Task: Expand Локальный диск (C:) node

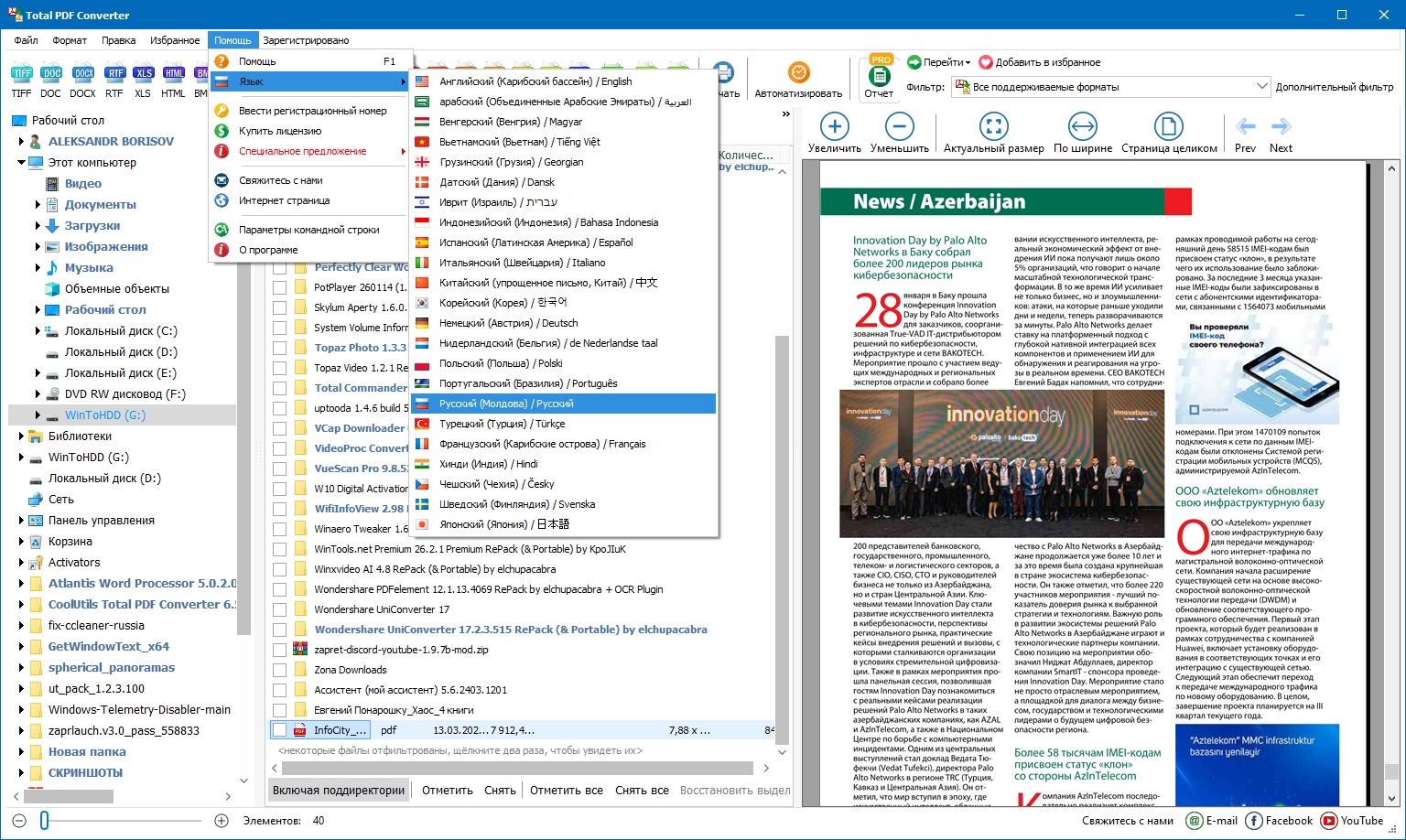Action: 38,331
